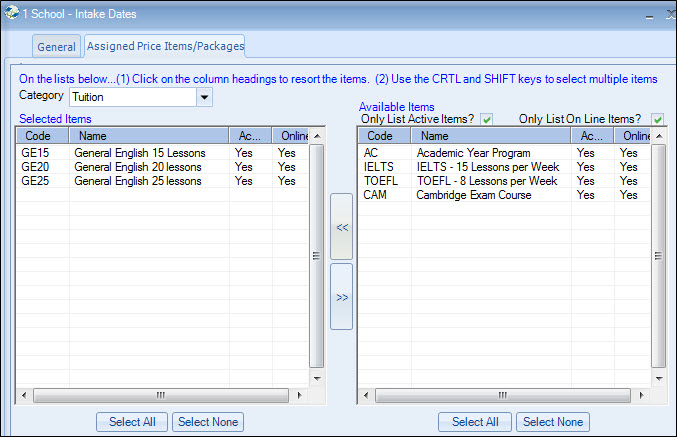The width and height of the screenshot is (677, 437).
Task: Move items left with << button
Action: [x=342, y=227]
